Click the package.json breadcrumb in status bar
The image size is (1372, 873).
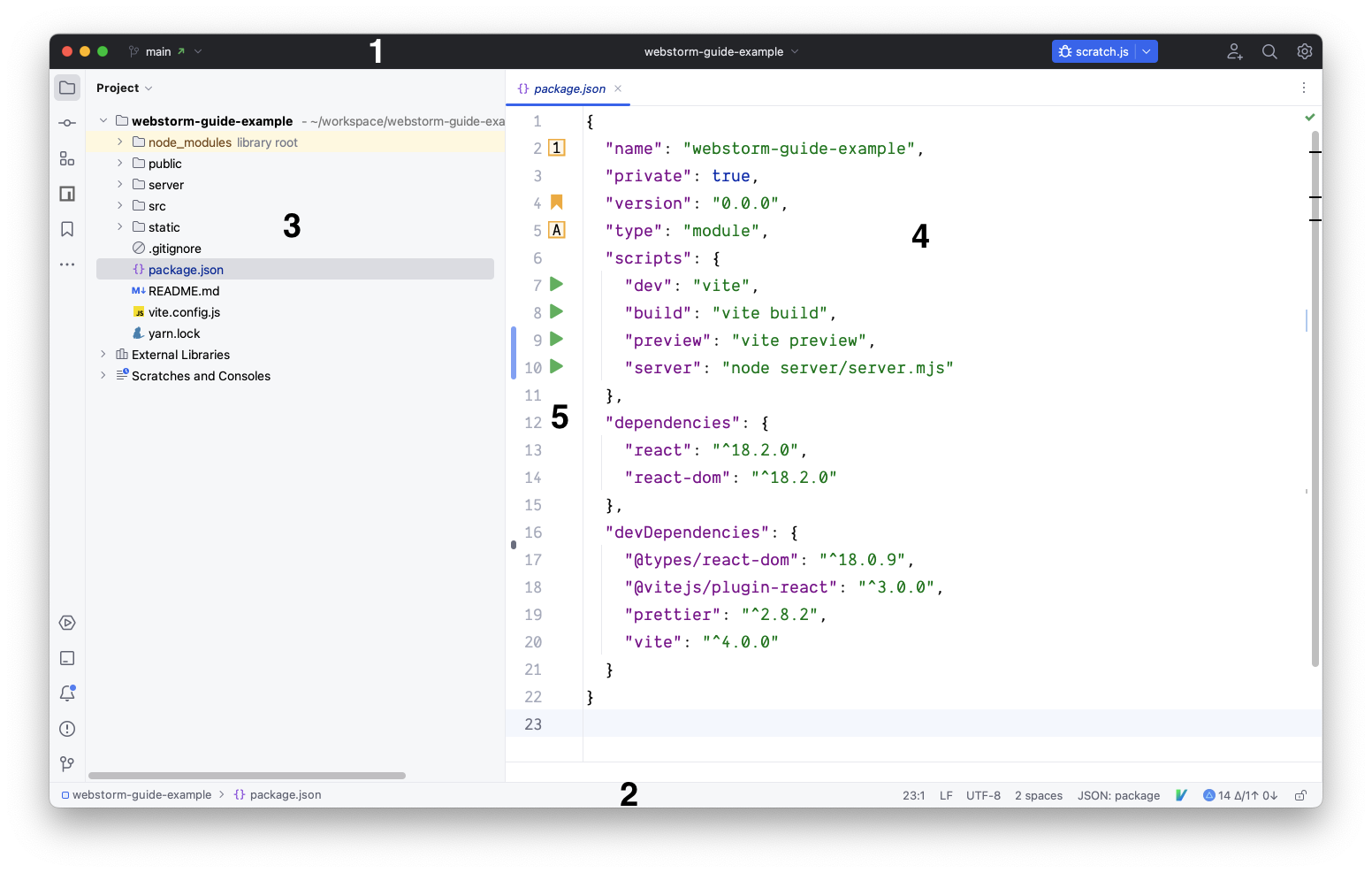pyautogui.click(x=278, y=795)
